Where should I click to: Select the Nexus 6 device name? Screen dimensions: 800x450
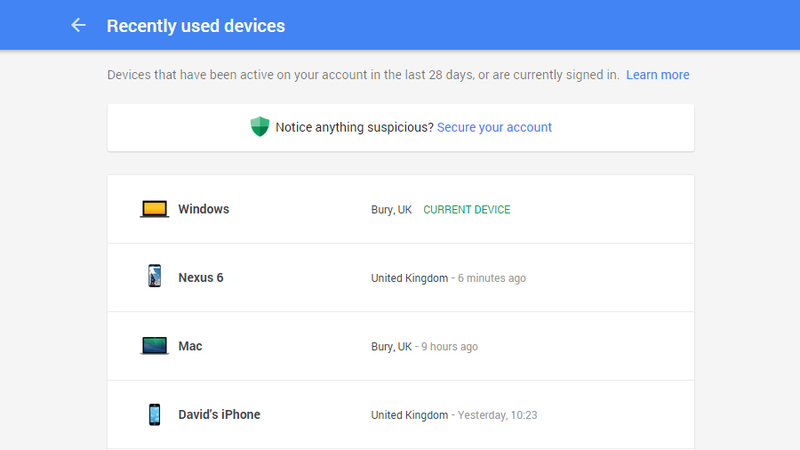click(x=201, y=278)
